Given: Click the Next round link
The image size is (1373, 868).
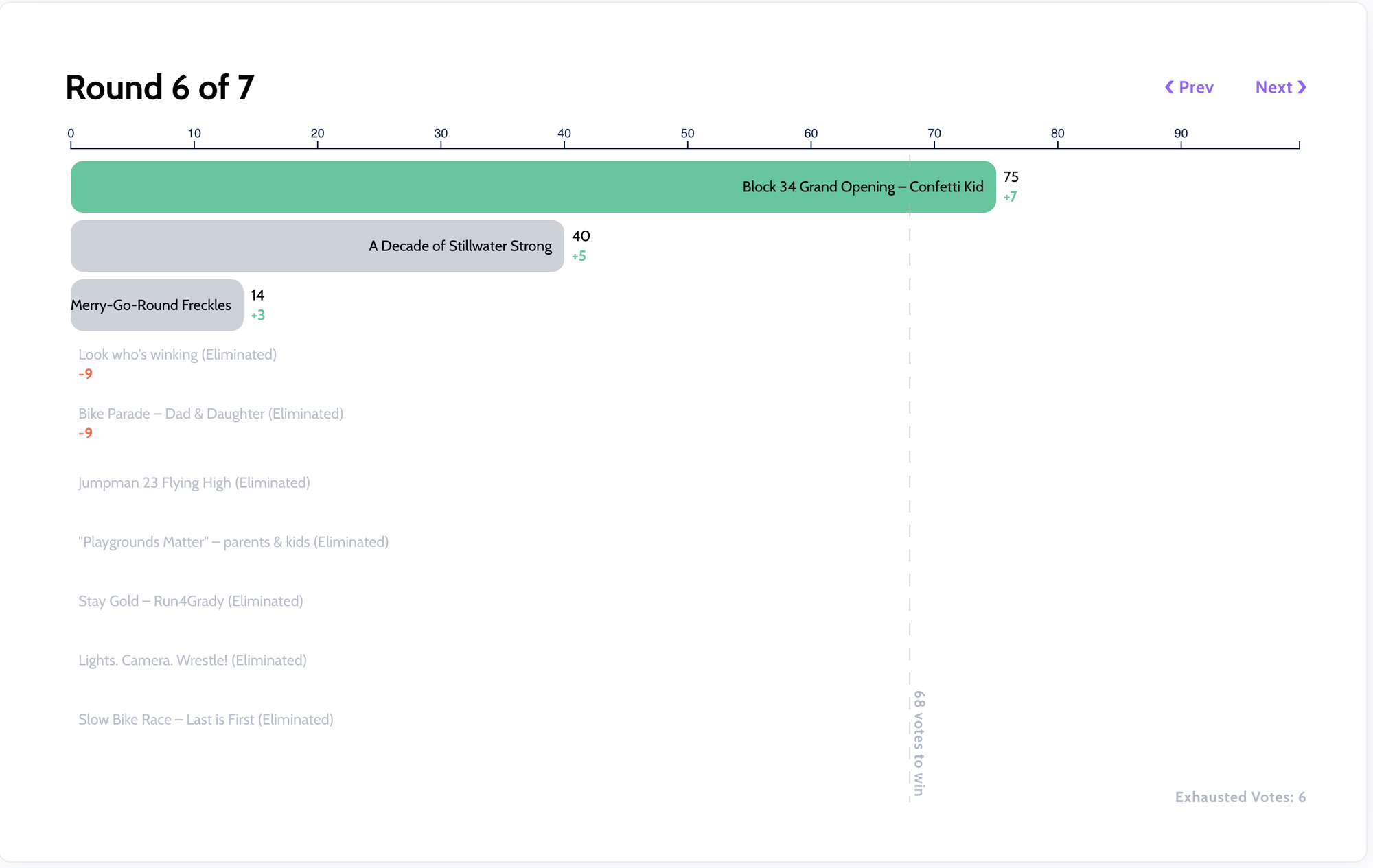Looking at the screenshot, I should click(1273, 87).
